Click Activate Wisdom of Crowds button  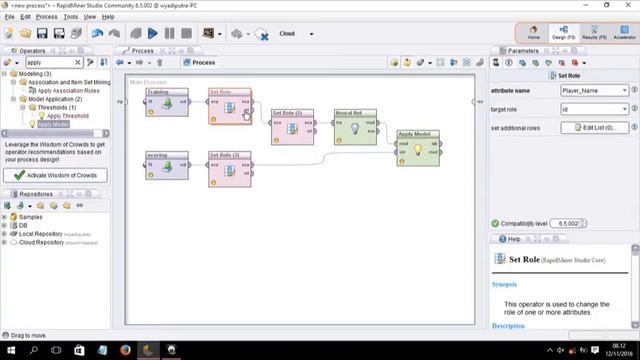point(56,176)
